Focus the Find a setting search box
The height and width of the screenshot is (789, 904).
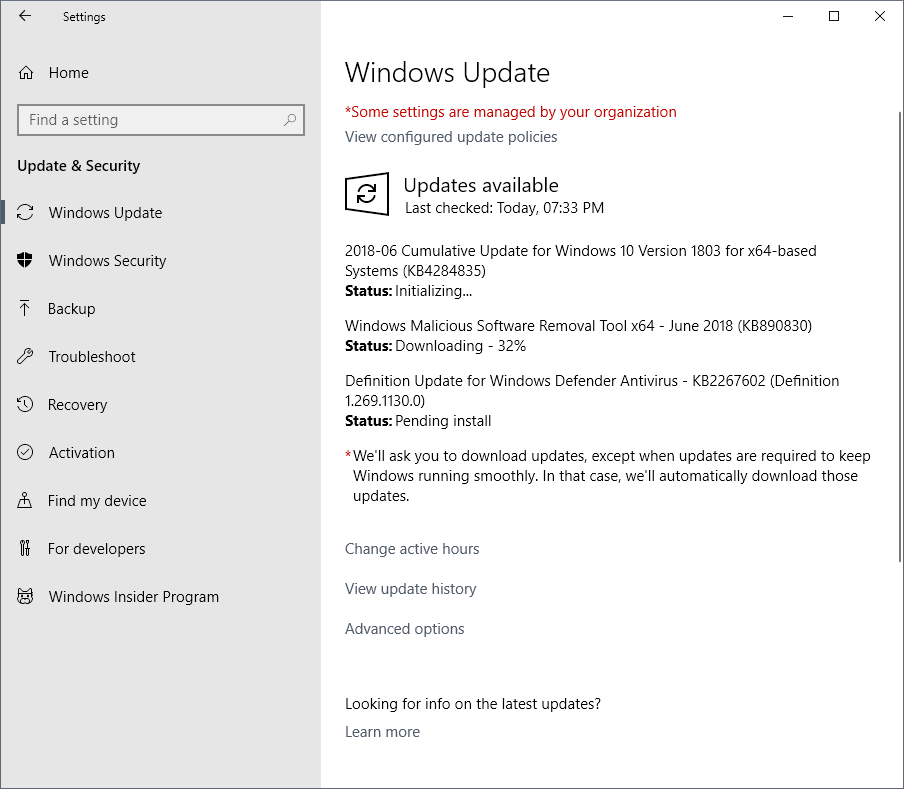(x=161, y=120)
